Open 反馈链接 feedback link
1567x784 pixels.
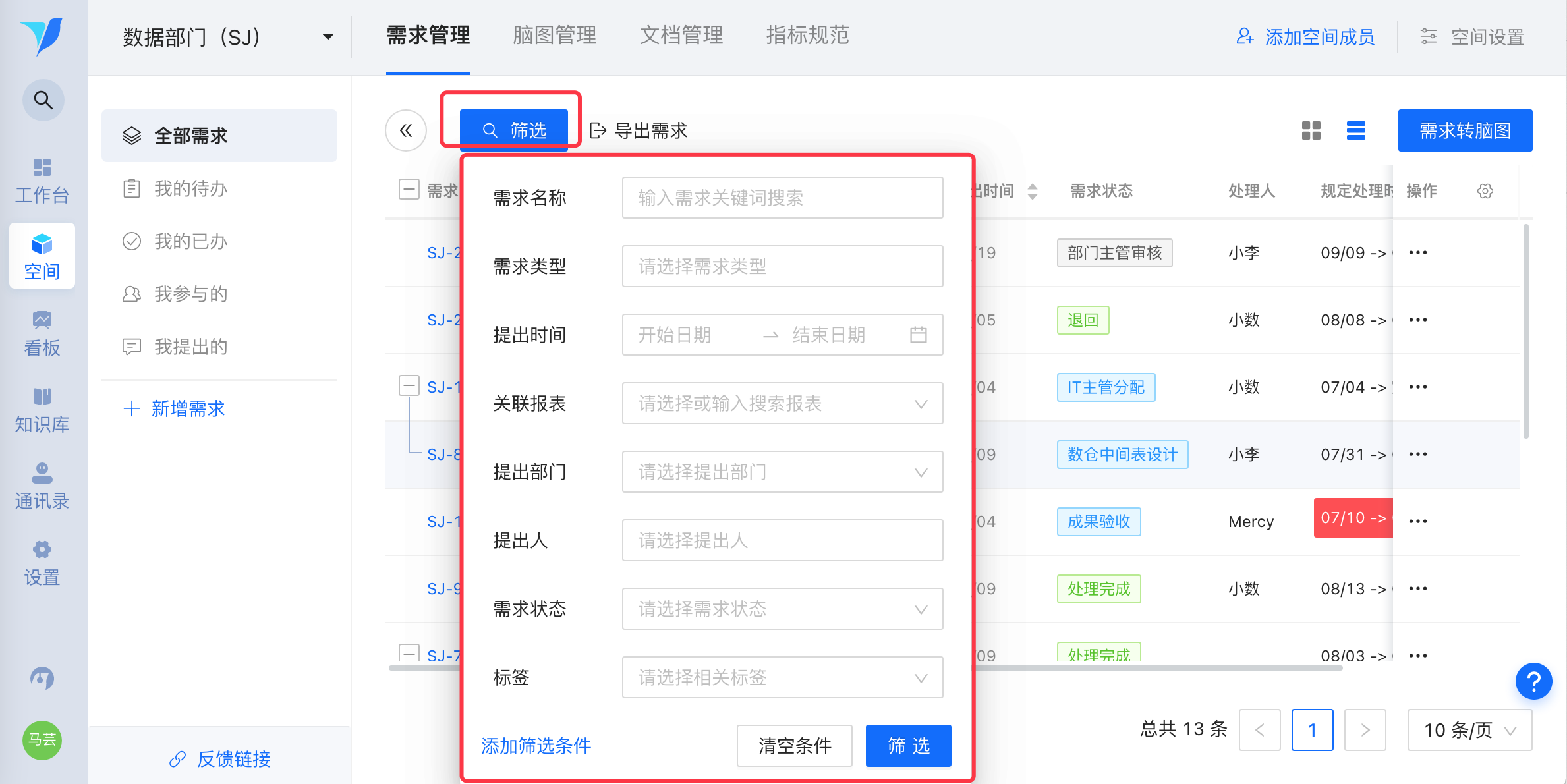click(x=219, y=759)
